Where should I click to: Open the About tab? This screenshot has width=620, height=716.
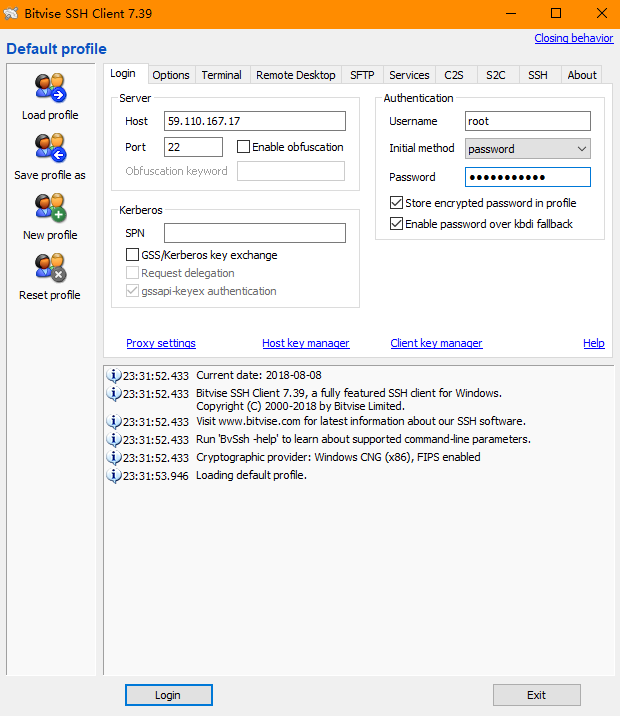tap(582, 75)
